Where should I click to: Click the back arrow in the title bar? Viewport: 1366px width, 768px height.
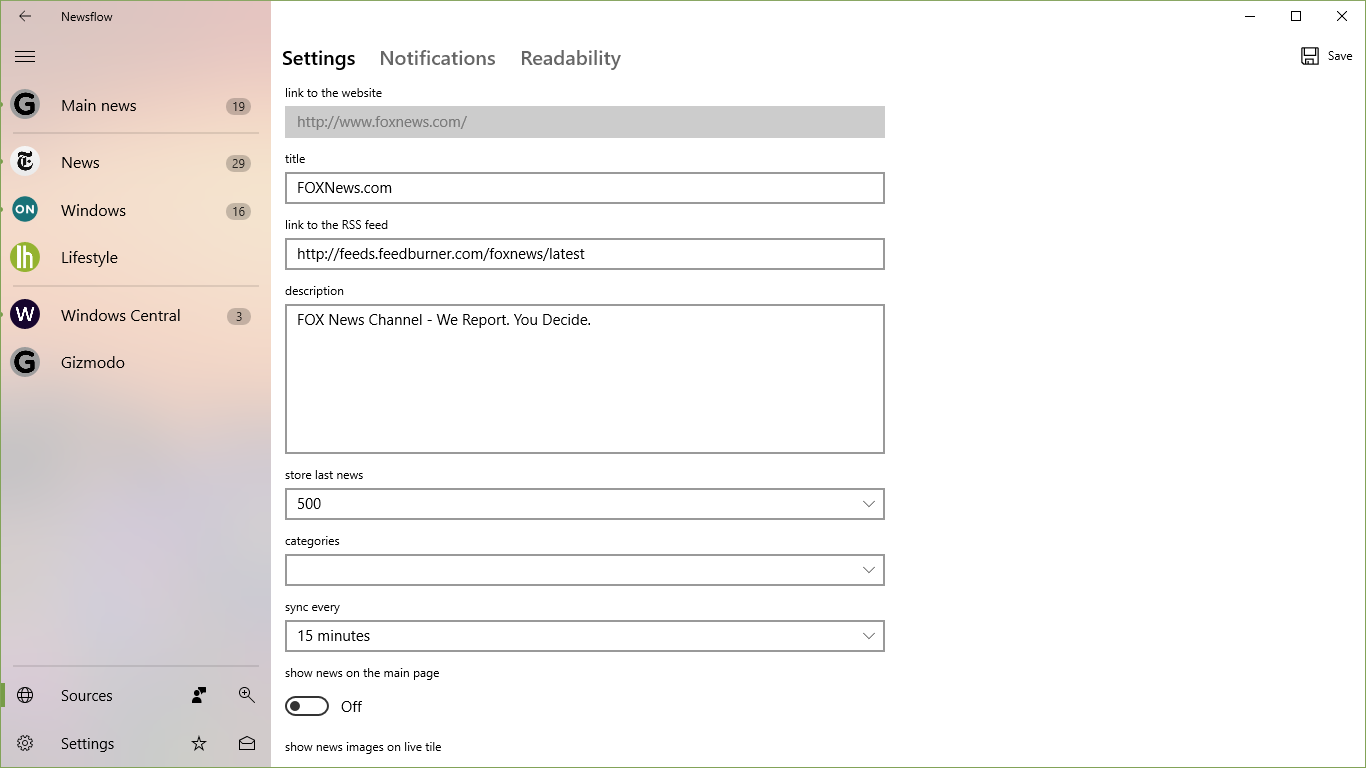click(x=25, y=16)
